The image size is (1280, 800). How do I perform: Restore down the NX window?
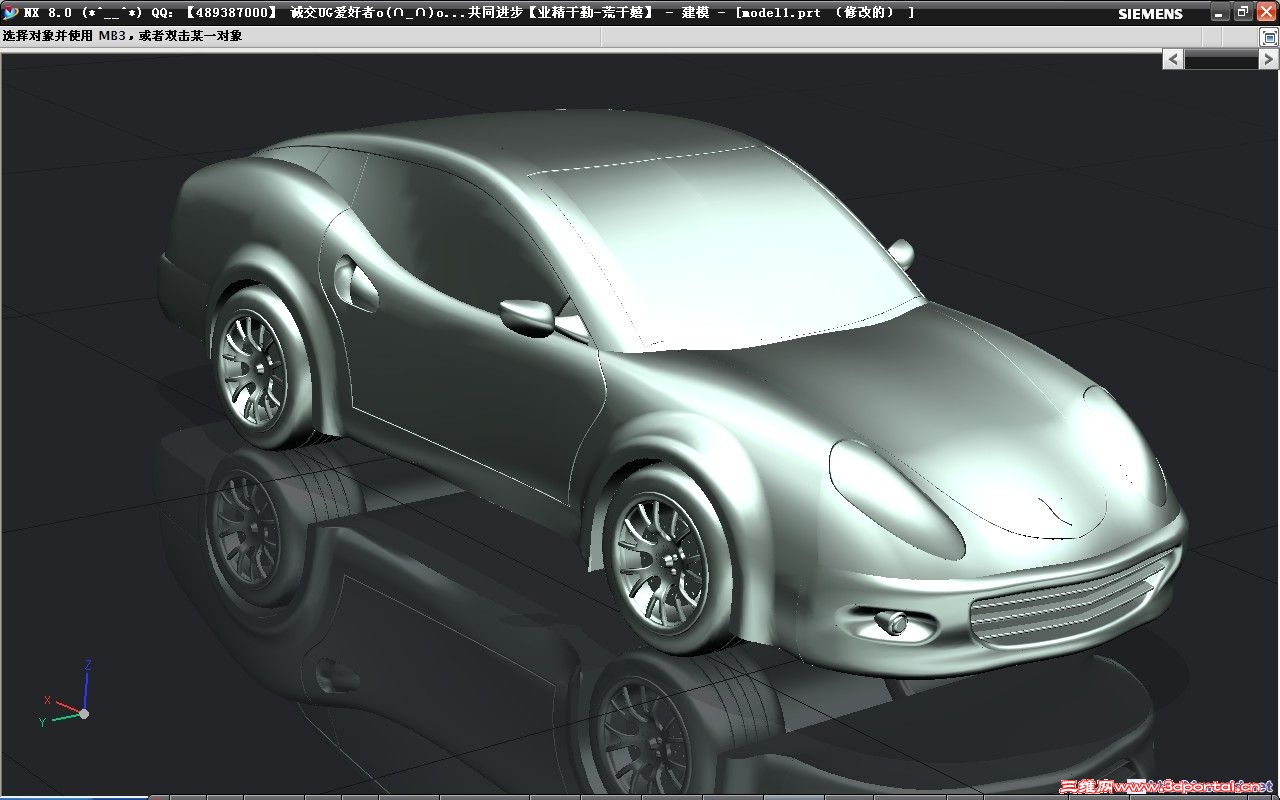click(1243, 12)
